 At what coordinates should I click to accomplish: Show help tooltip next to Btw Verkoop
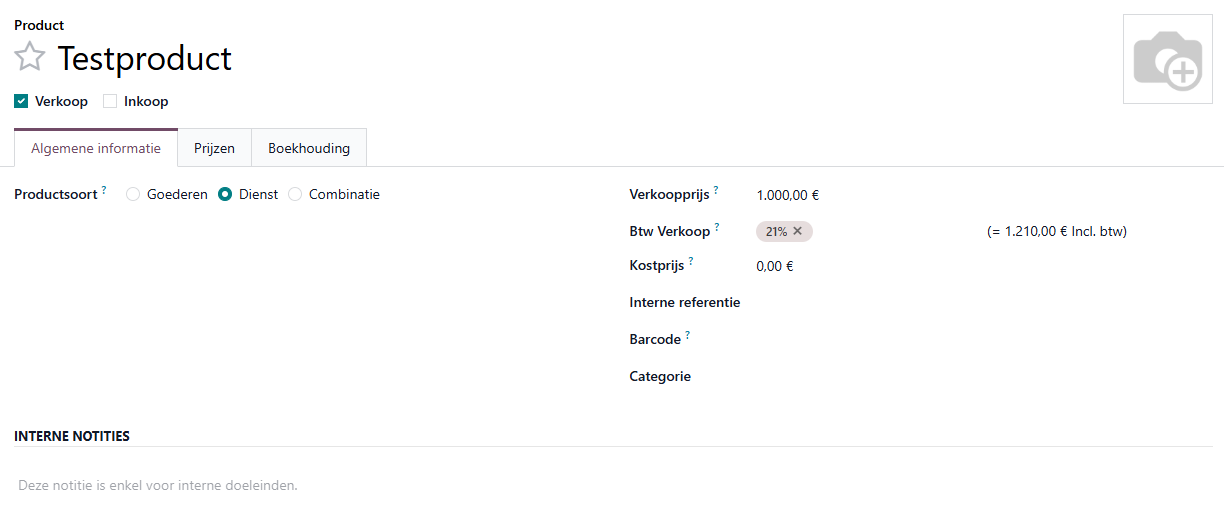pyautogui.click(x=717, y=226)
